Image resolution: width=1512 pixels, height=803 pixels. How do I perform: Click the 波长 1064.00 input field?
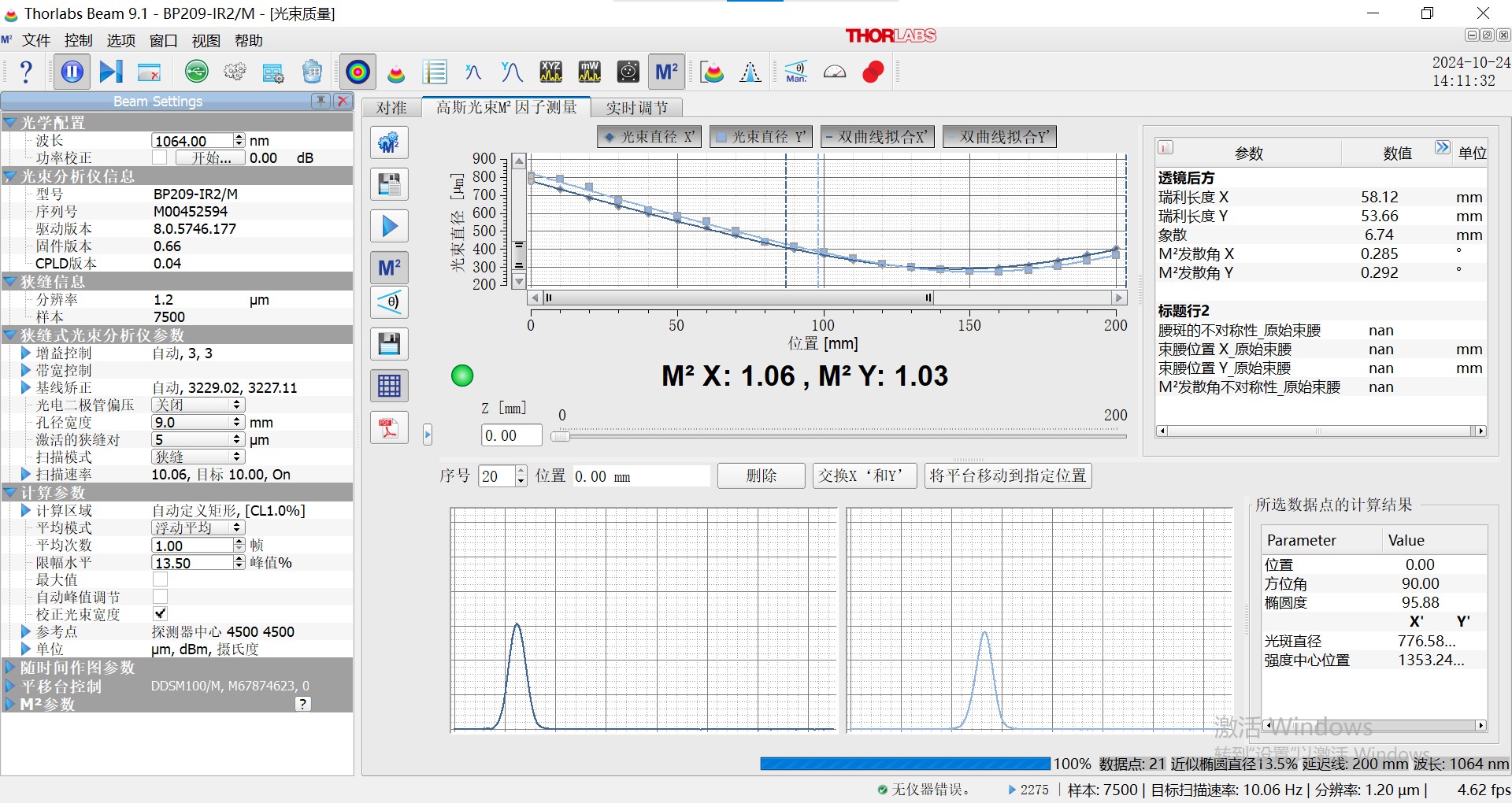tap(193, 140)
